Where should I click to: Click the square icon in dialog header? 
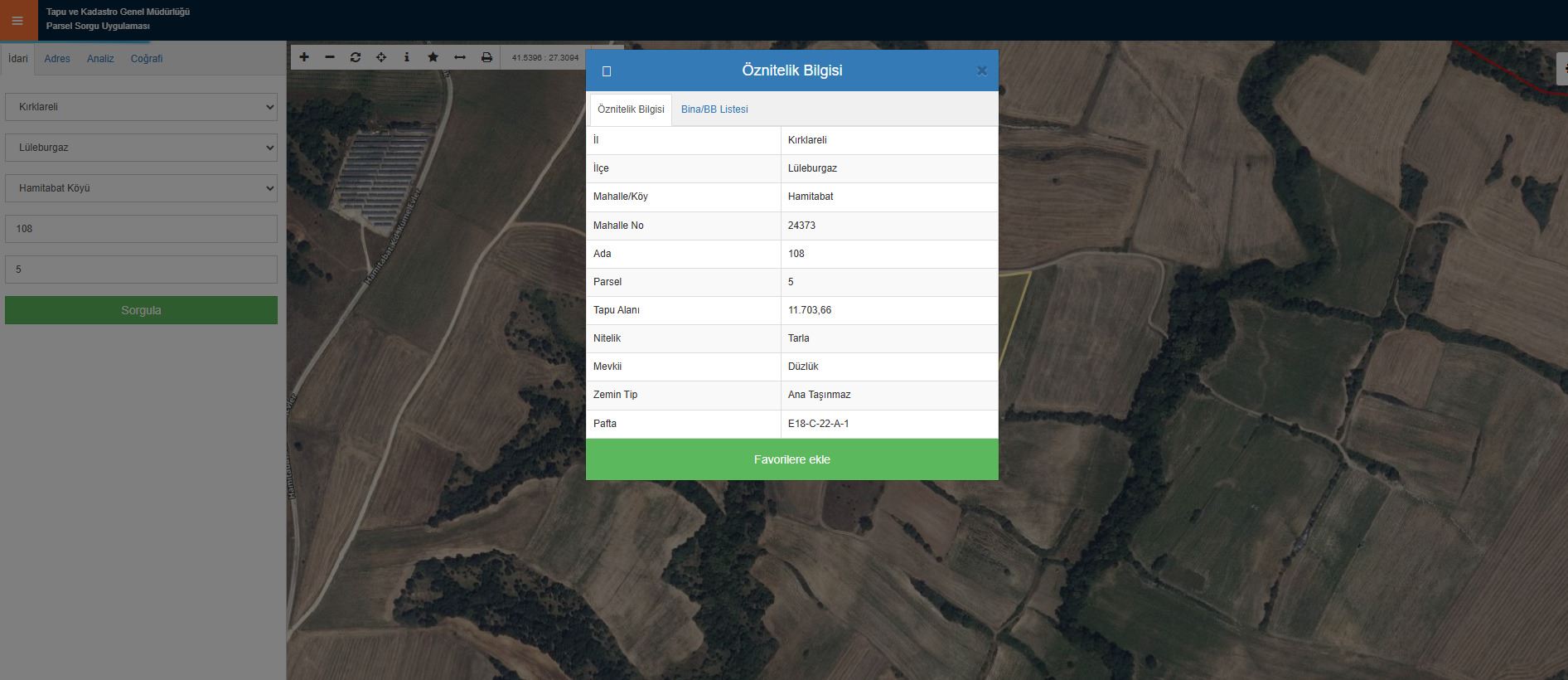[607, 71]
